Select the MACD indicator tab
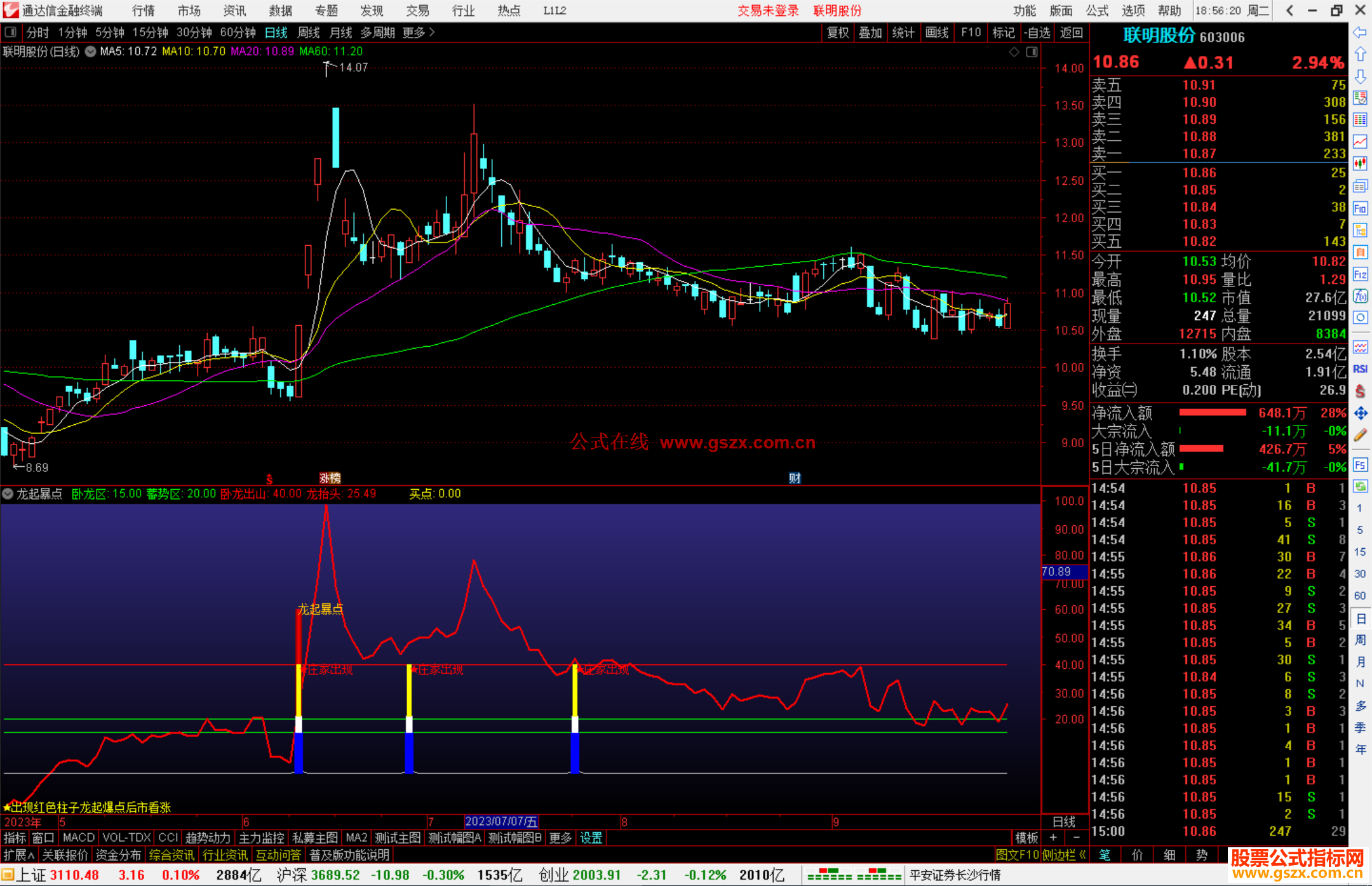 [x=79, y=838]
